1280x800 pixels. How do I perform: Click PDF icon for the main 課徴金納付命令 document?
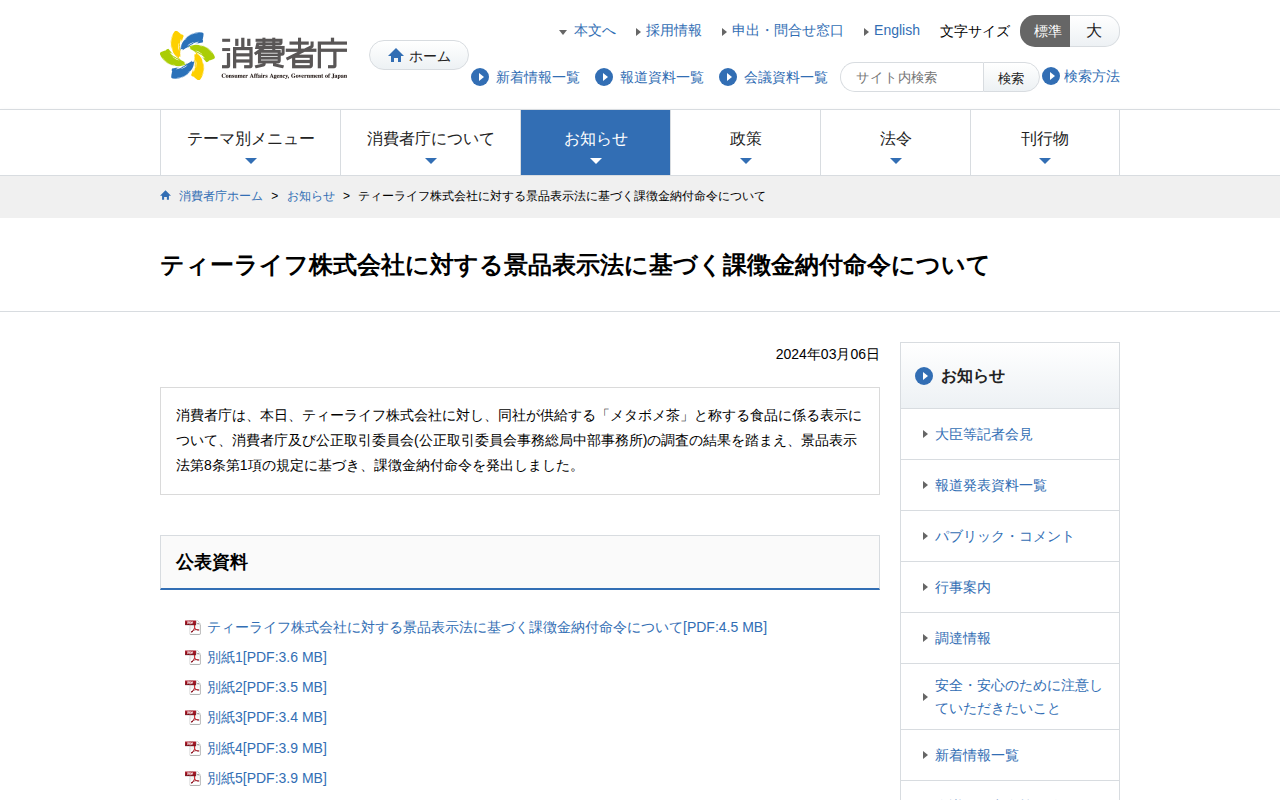(x=193, y=628)
